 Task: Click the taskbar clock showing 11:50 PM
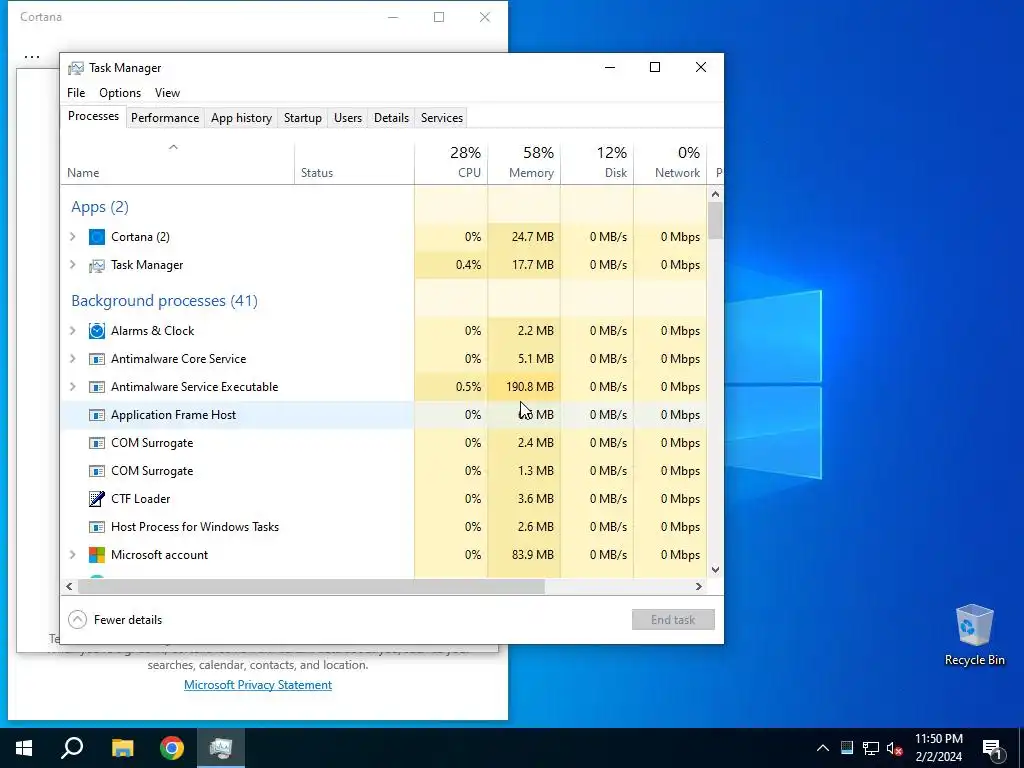click(x=938, y=748)
